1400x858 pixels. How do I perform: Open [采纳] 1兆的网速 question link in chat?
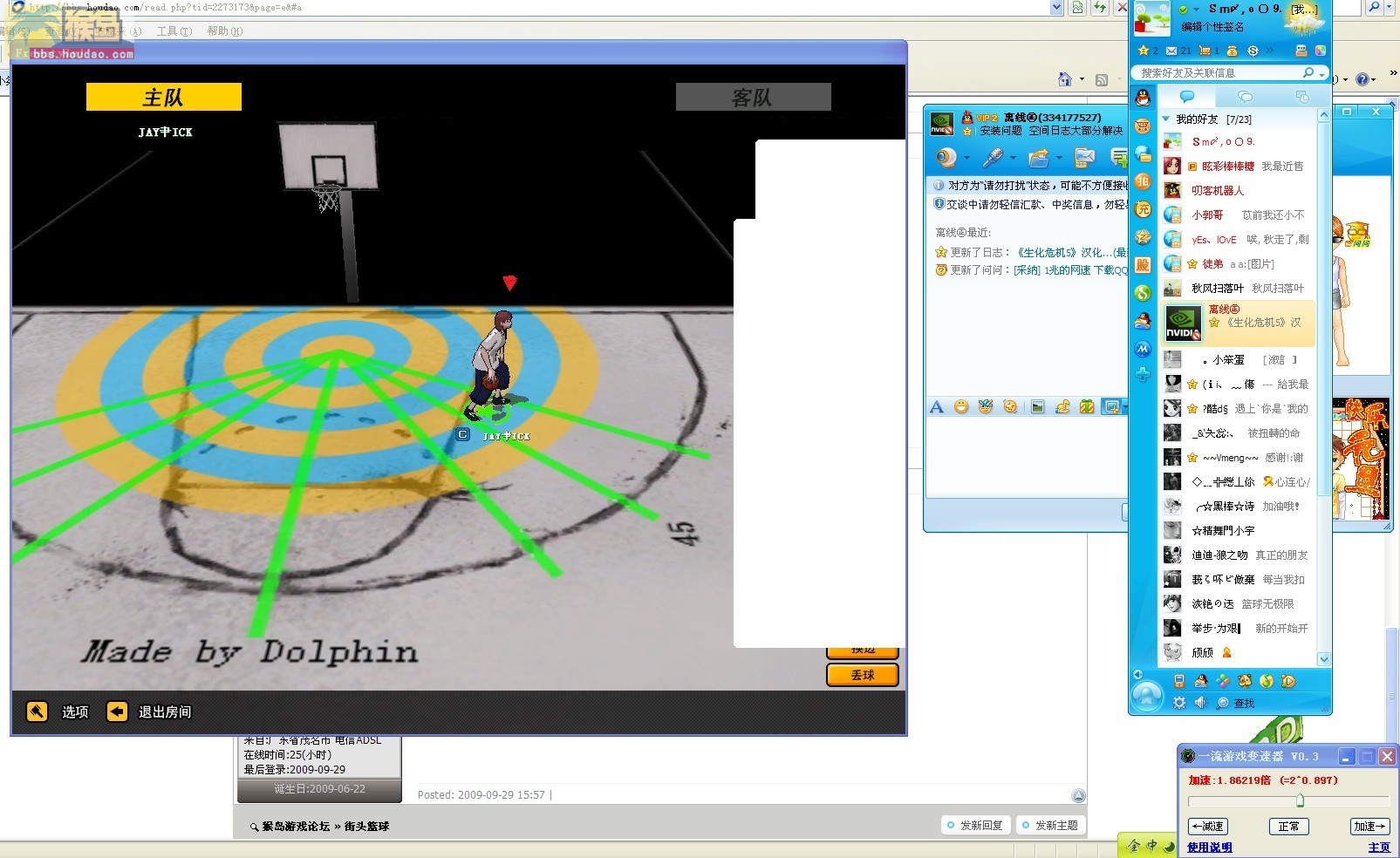[x=1070, y=270]
